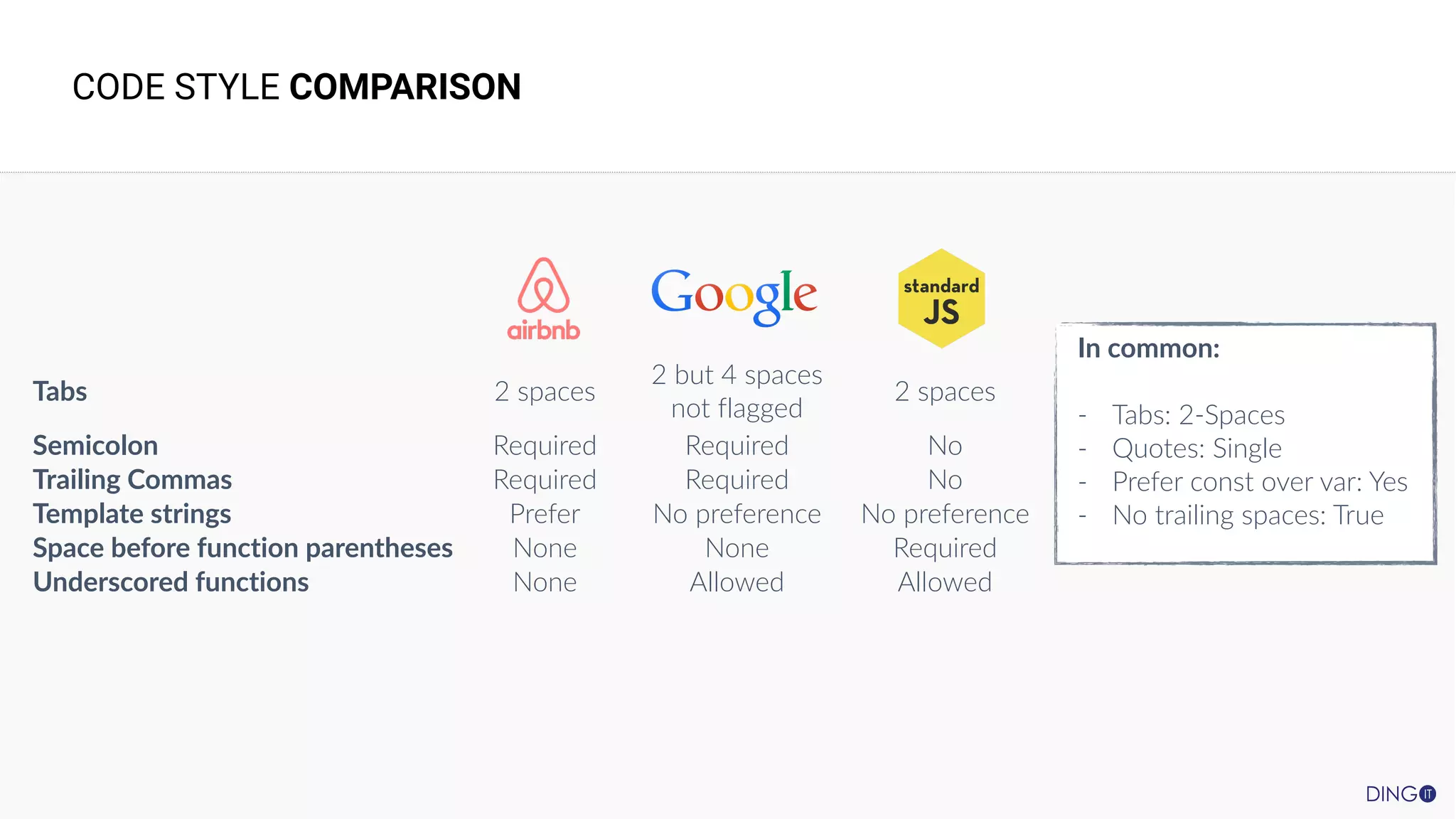This screenshot has height=819, width=1456.
Task: Click Airbnb's 'Prefer' template strings value
Action: pos(545,514)
